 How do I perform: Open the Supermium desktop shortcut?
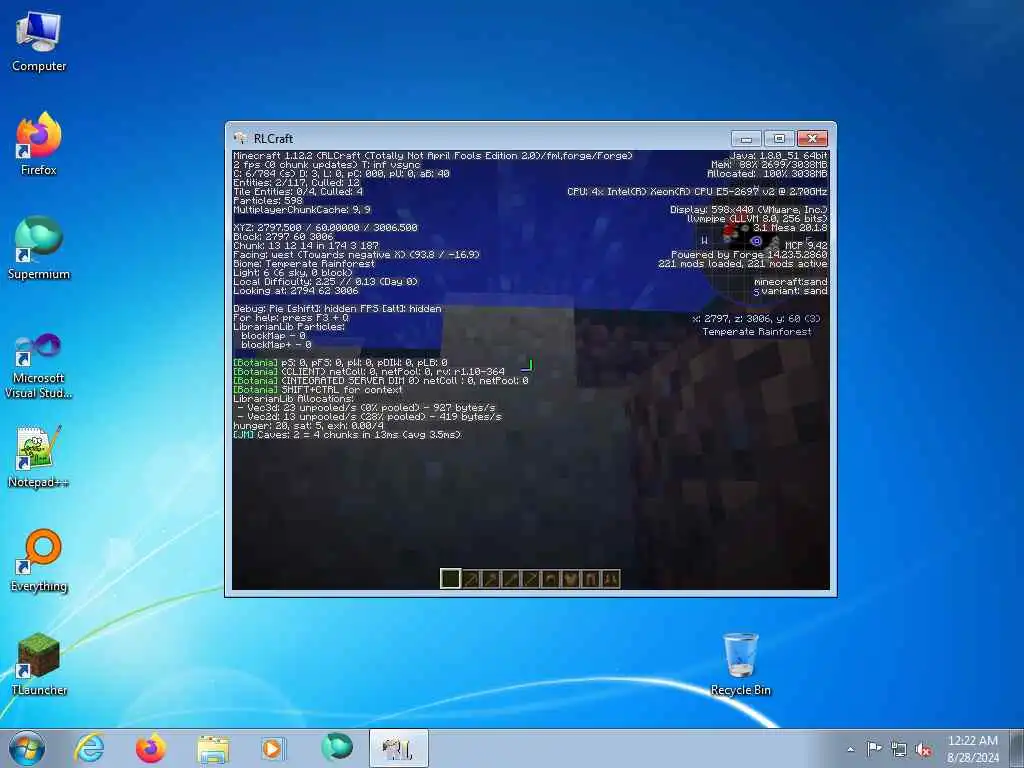point(39,248)
